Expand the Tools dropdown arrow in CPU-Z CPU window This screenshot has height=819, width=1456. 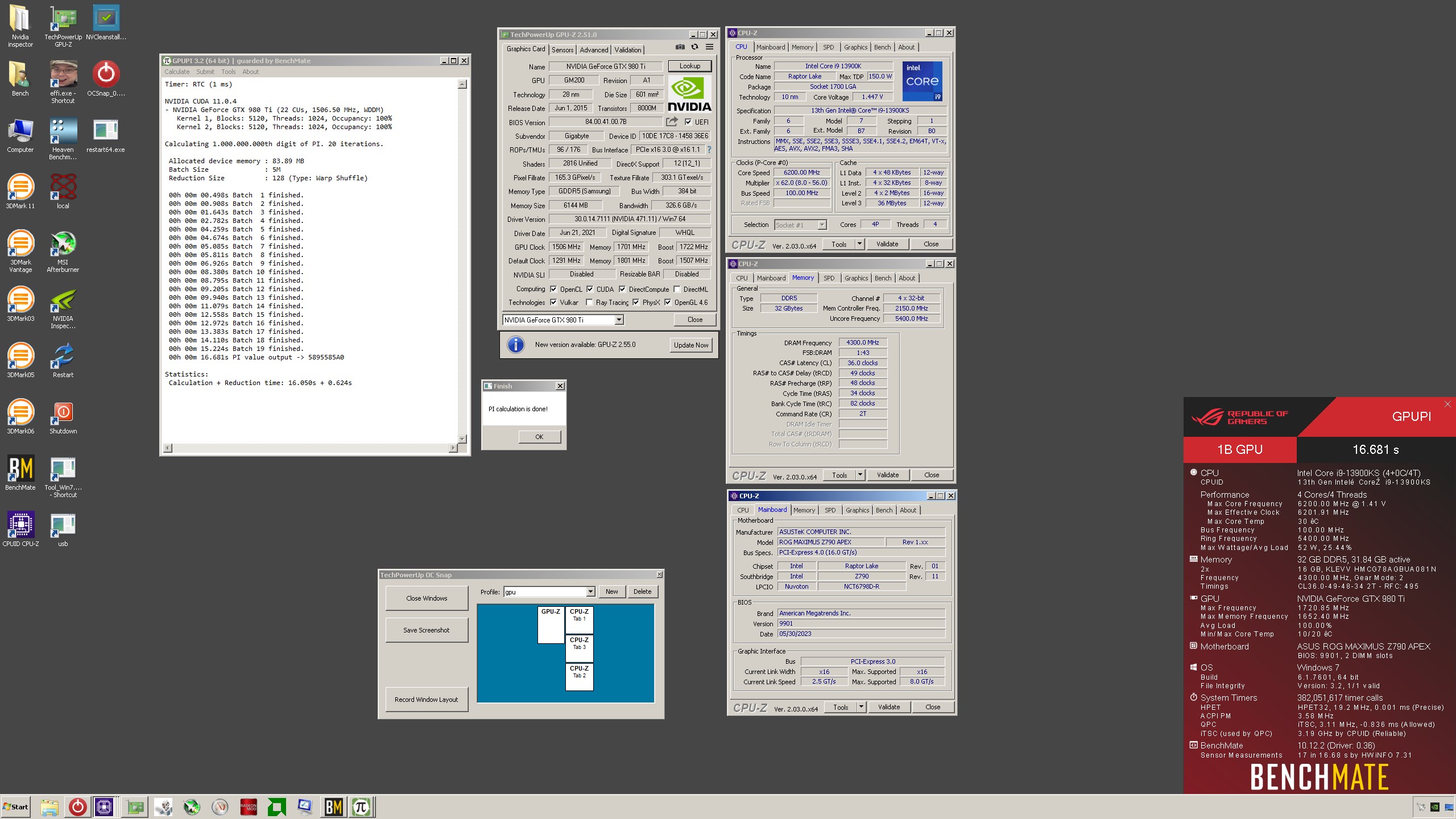[859, 244]
